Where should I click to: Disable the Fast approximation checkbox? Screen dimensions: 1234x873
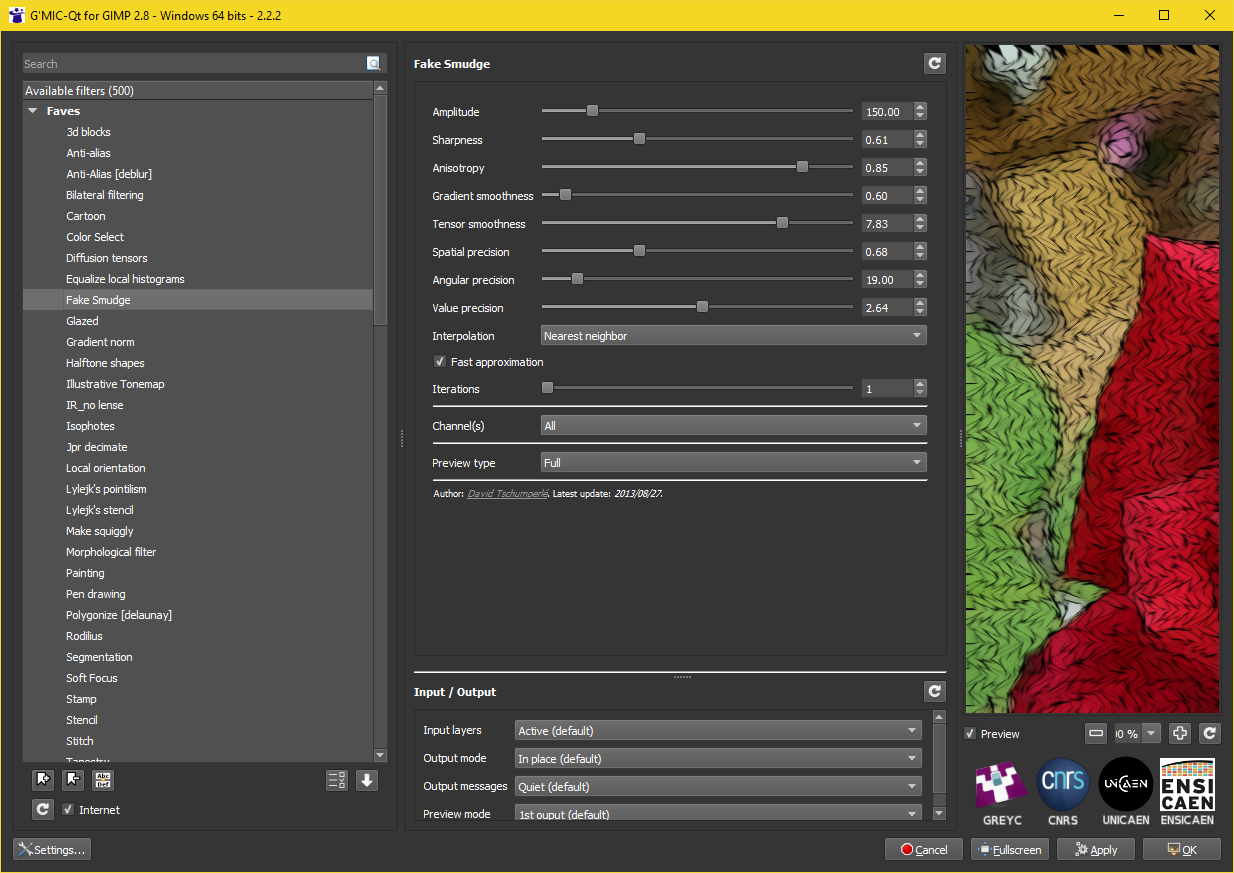(439, 362)
